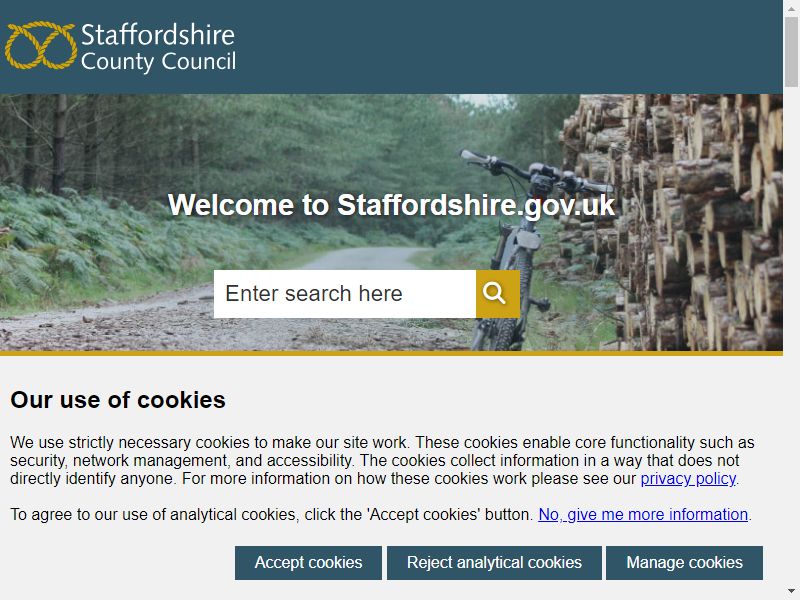Click the vertical scrollbar thumb
This screenshot has height=600, width=800.
click(x=791, y=52)
